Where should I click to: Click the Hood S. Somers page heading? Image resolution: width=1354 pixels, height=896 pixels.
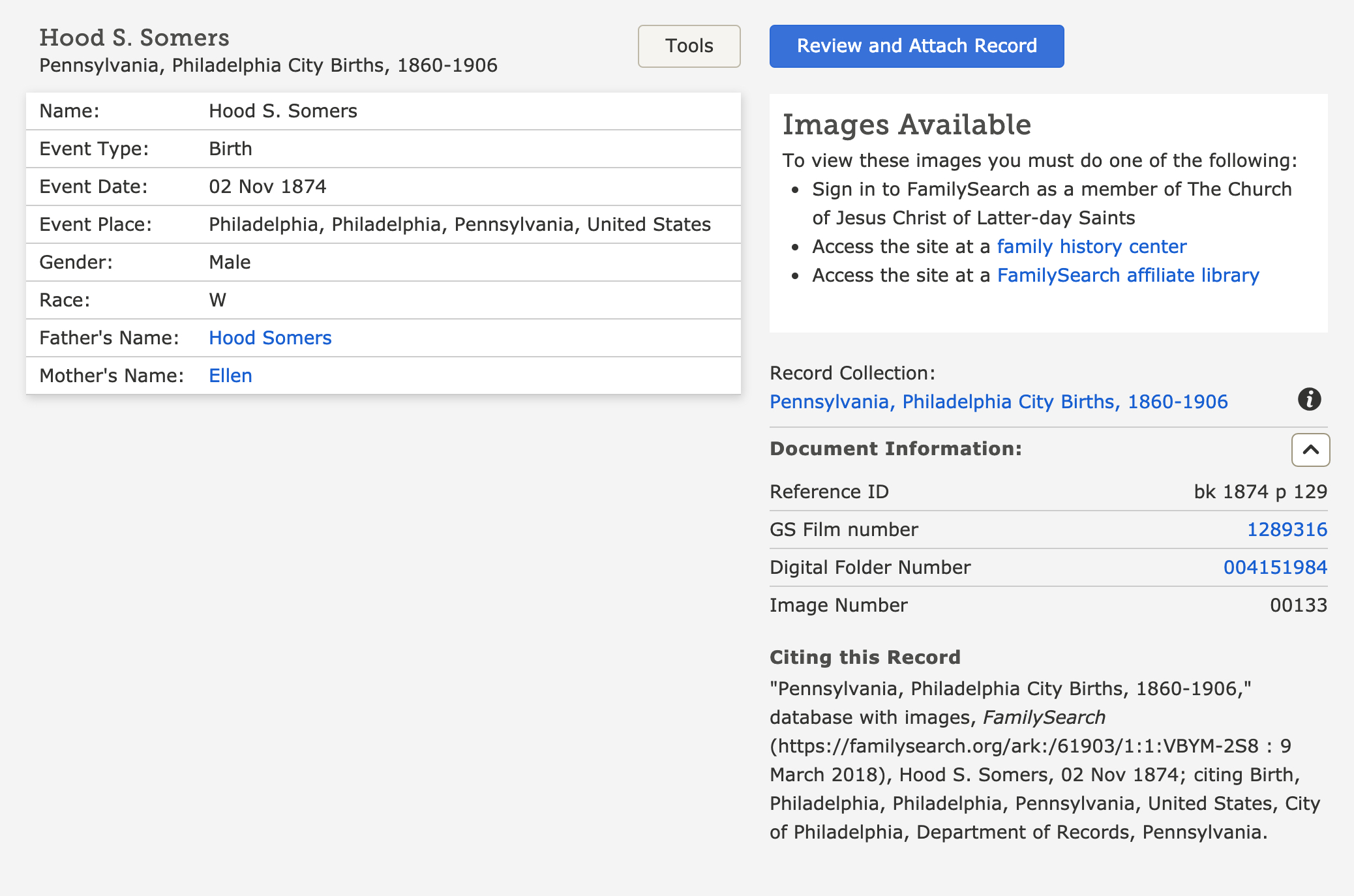[134, 38]
